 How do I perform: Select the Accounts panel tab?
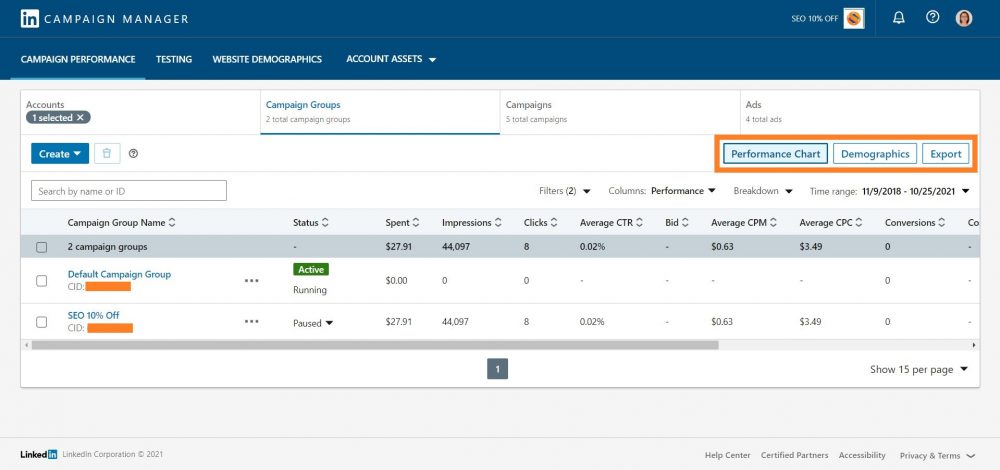click(x=140, y=112)
